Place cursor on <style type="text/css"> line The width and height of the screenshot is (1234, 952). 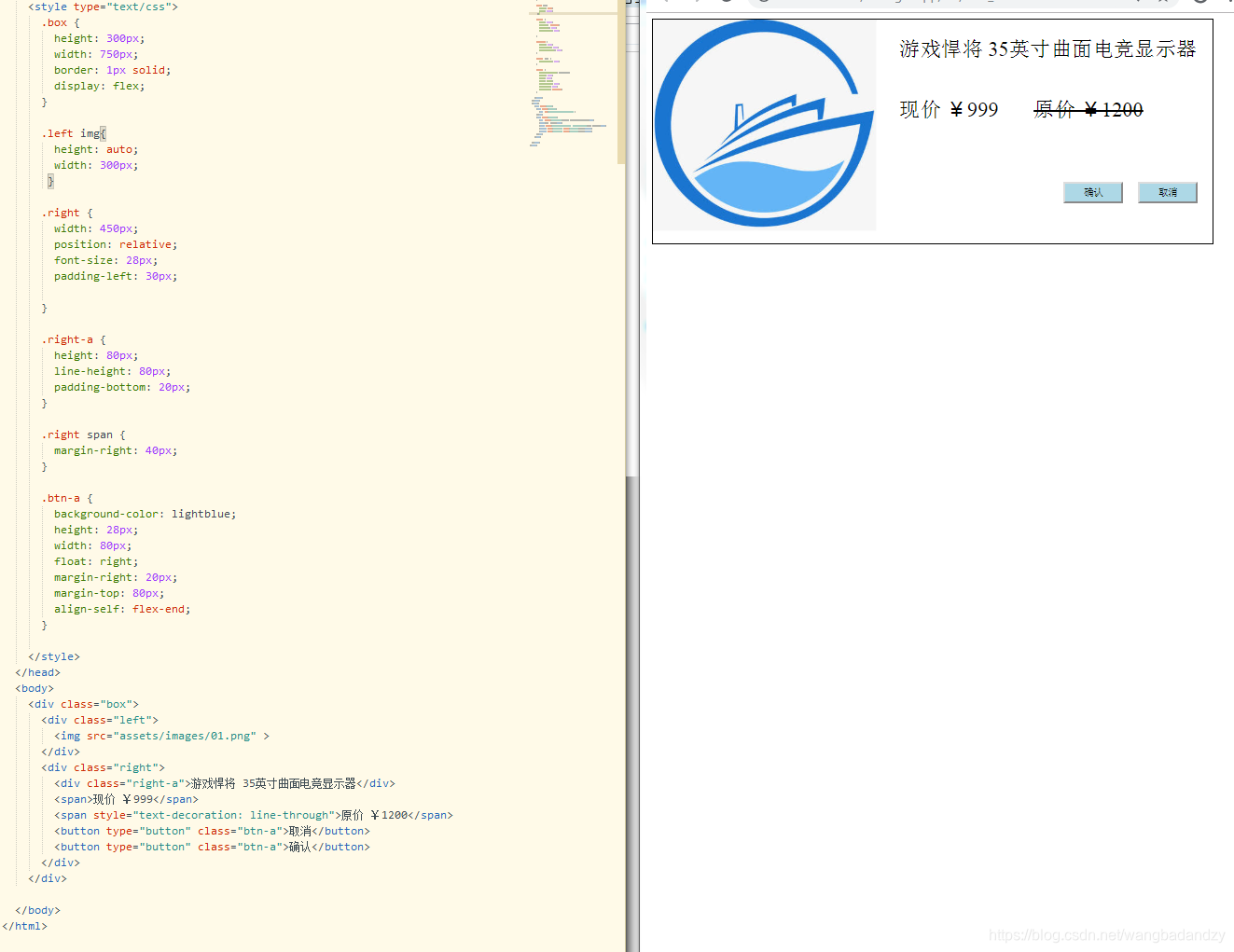tap(103, 7)
